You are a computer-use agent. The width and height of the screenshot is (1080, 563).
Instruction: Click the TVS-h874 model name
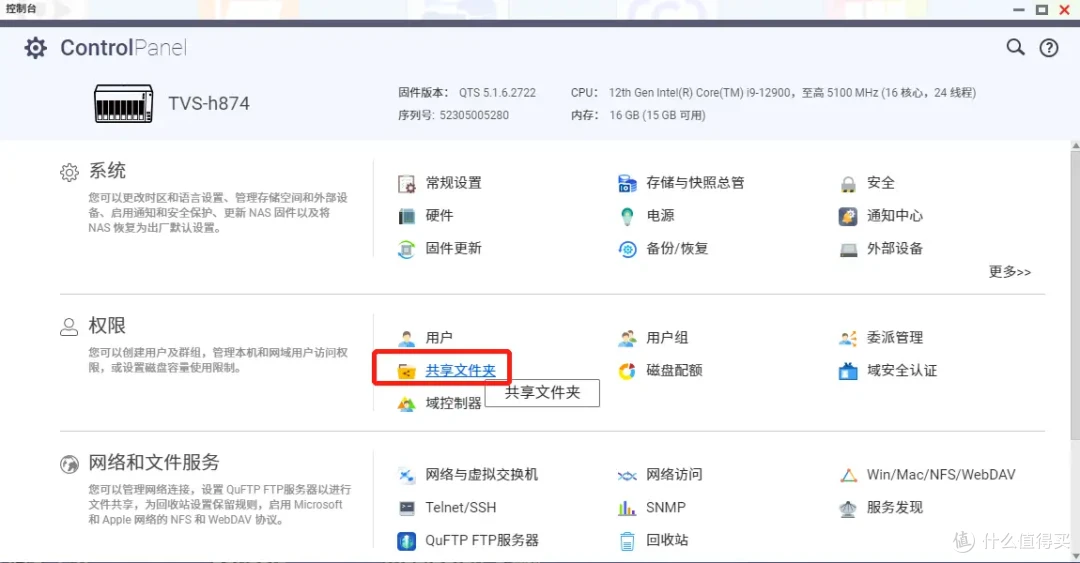(209, 103)
